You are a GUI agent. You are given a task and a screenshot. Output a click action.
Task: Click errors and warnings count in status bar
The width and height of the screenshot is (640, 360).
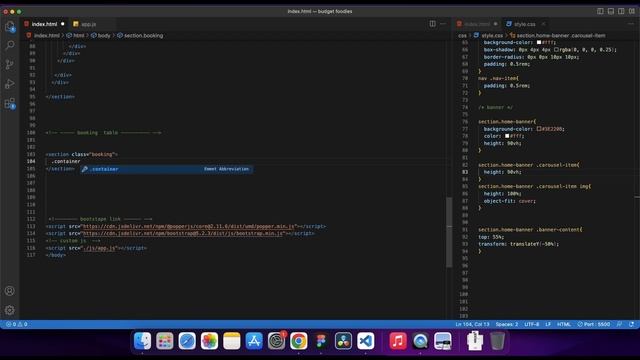click(16, 324)
